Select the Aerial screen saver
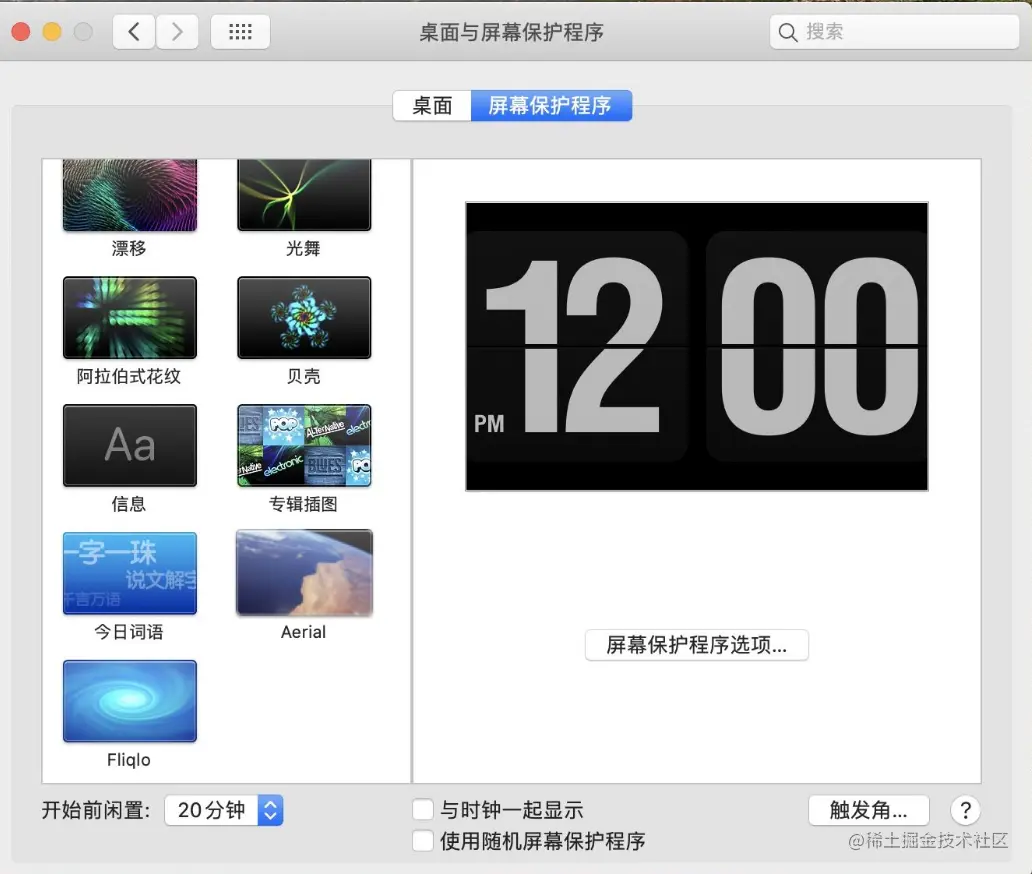The width and height of the screenshot is (1032, 874). click(x=303, y=573)
